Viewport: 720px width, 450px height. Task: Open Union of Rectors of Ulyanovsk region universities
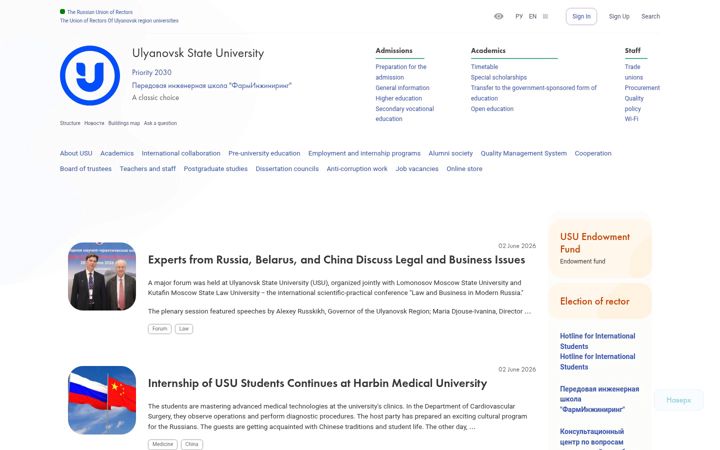[x=119, y=21]
